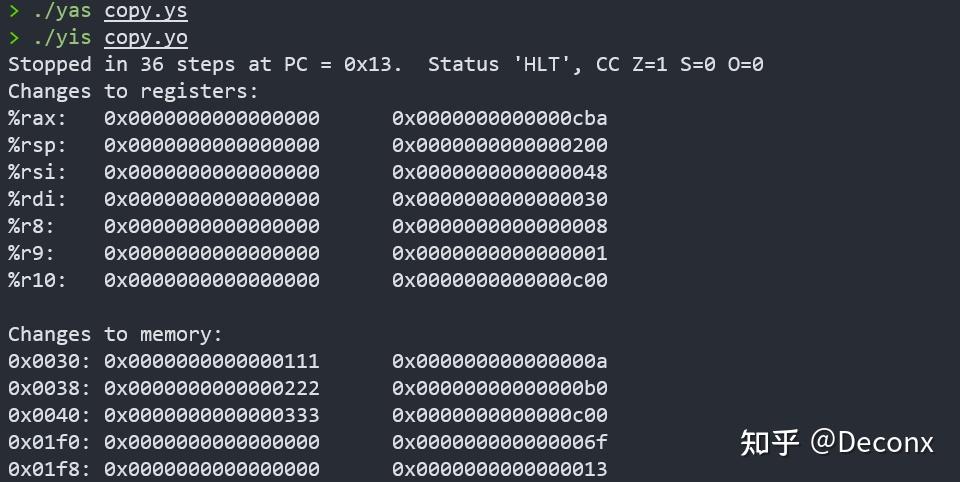Click the 知乎 @Deconx watermark
The width and height of the screenshot is (960, 482).
pyautogui.click(x=836, y=442)
